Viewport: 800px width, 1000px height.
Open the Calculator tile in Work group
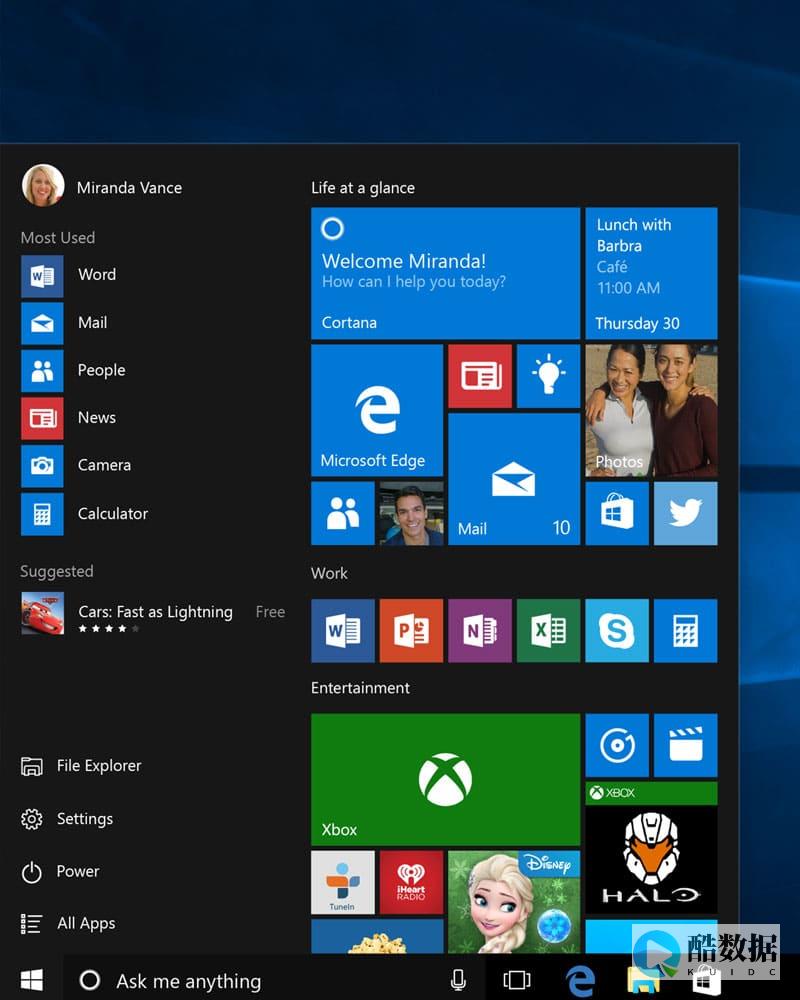686,631
